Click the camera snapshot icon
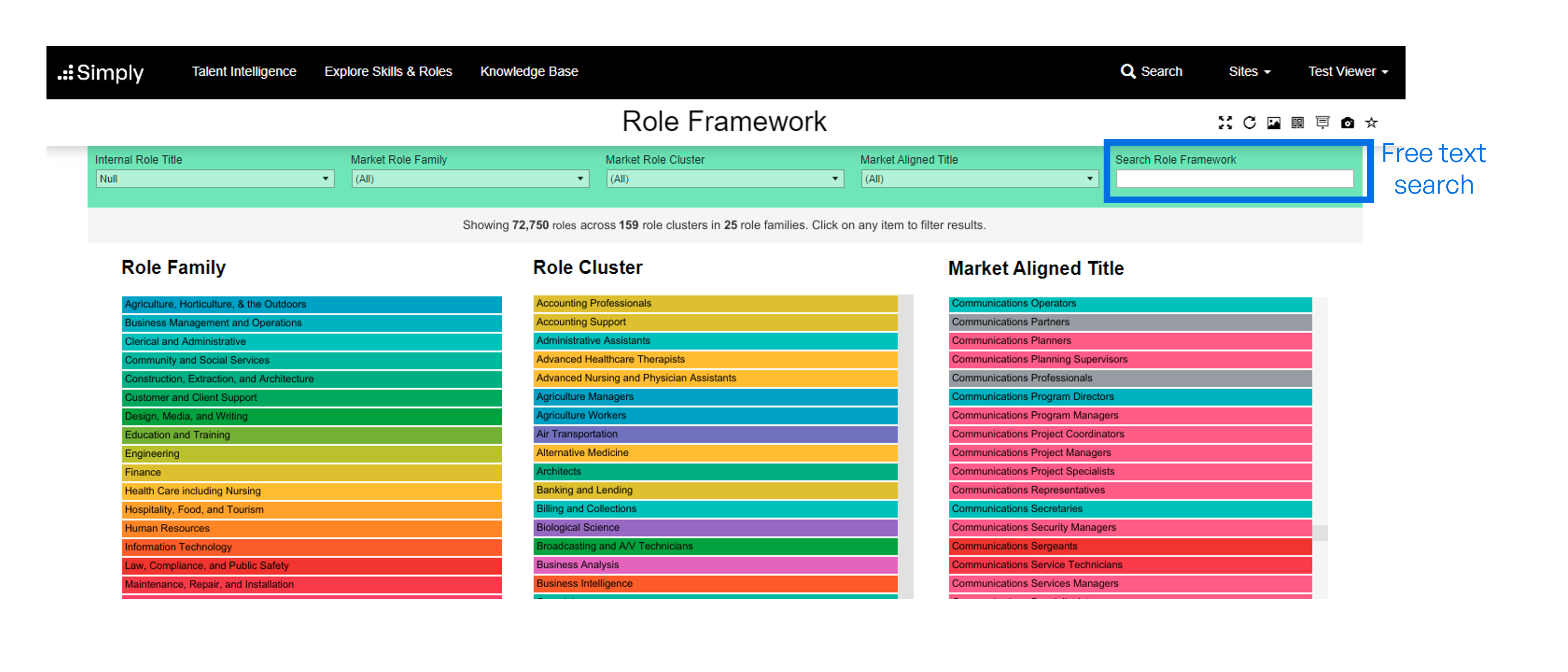This screenshot has width=1568, height=672. point(1347,123)
